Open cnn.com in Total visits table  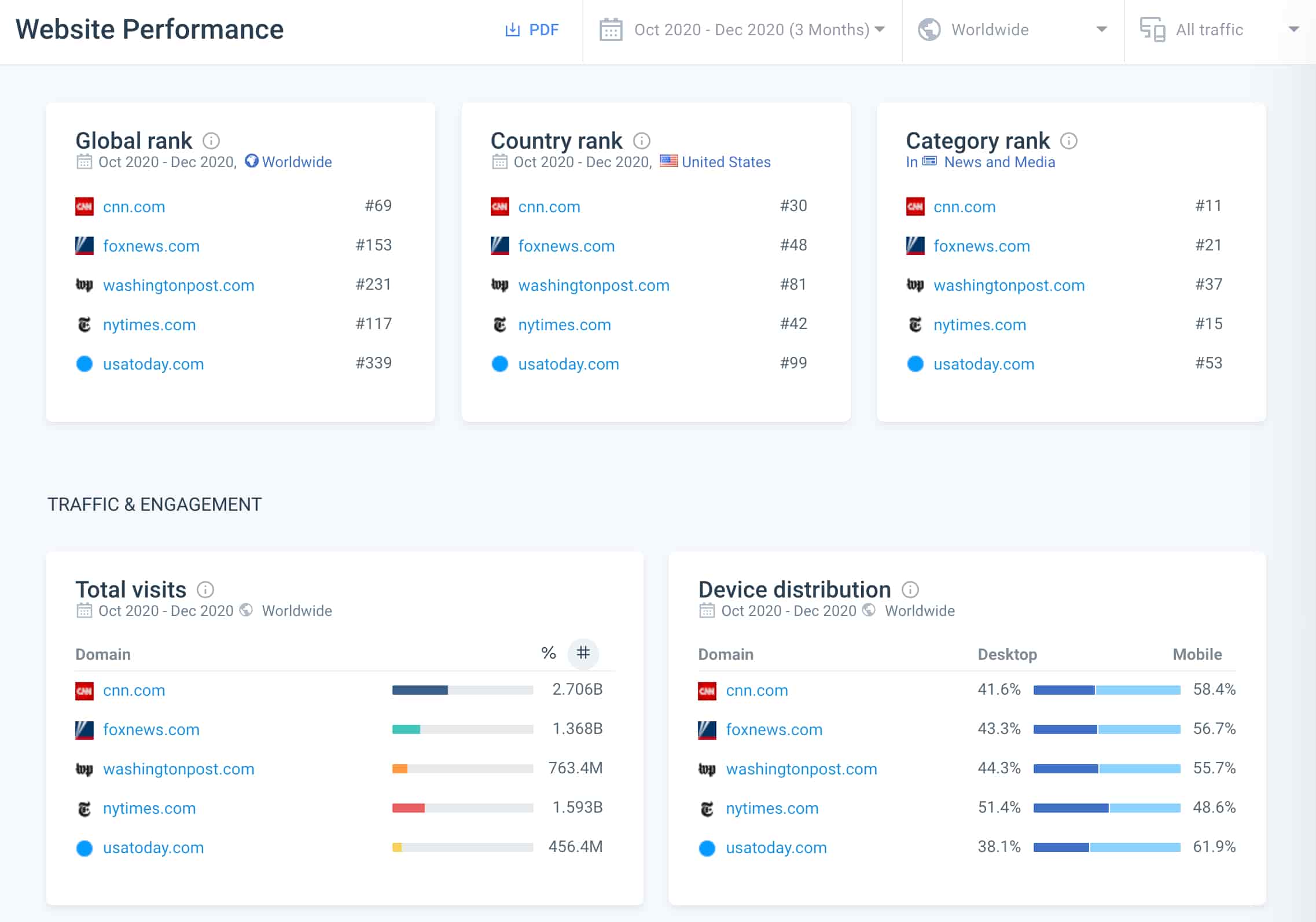[134, 690]
